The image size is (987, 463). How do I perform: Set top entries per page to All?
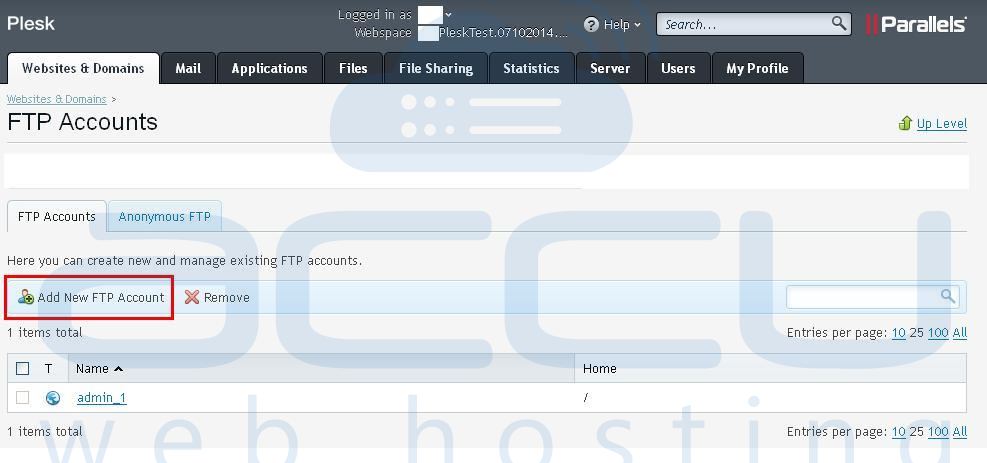[x=960, y=333]
